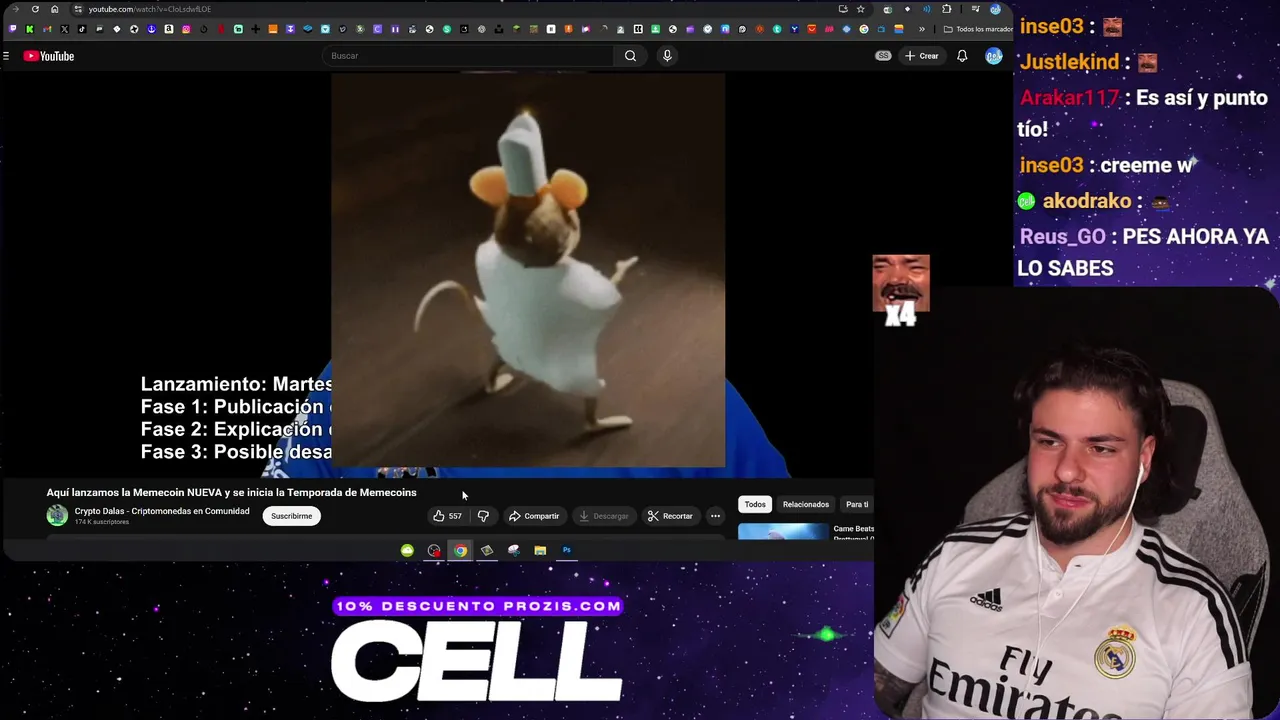Screen dimensions: 1280x720
Task: Open the Came Beats recommended video thumbnail
Action: (x=783, y=531)
